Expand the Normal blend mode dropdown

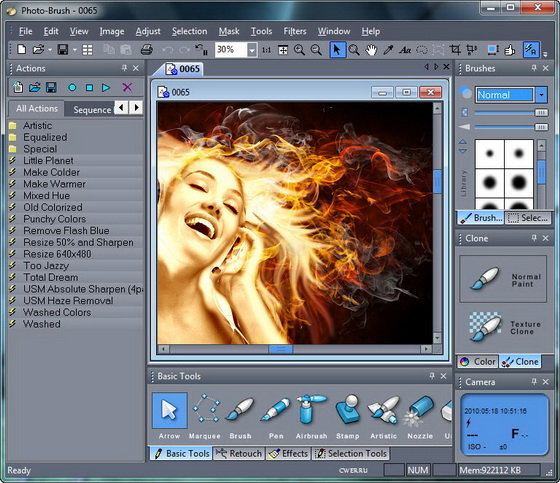click(541, 95)
